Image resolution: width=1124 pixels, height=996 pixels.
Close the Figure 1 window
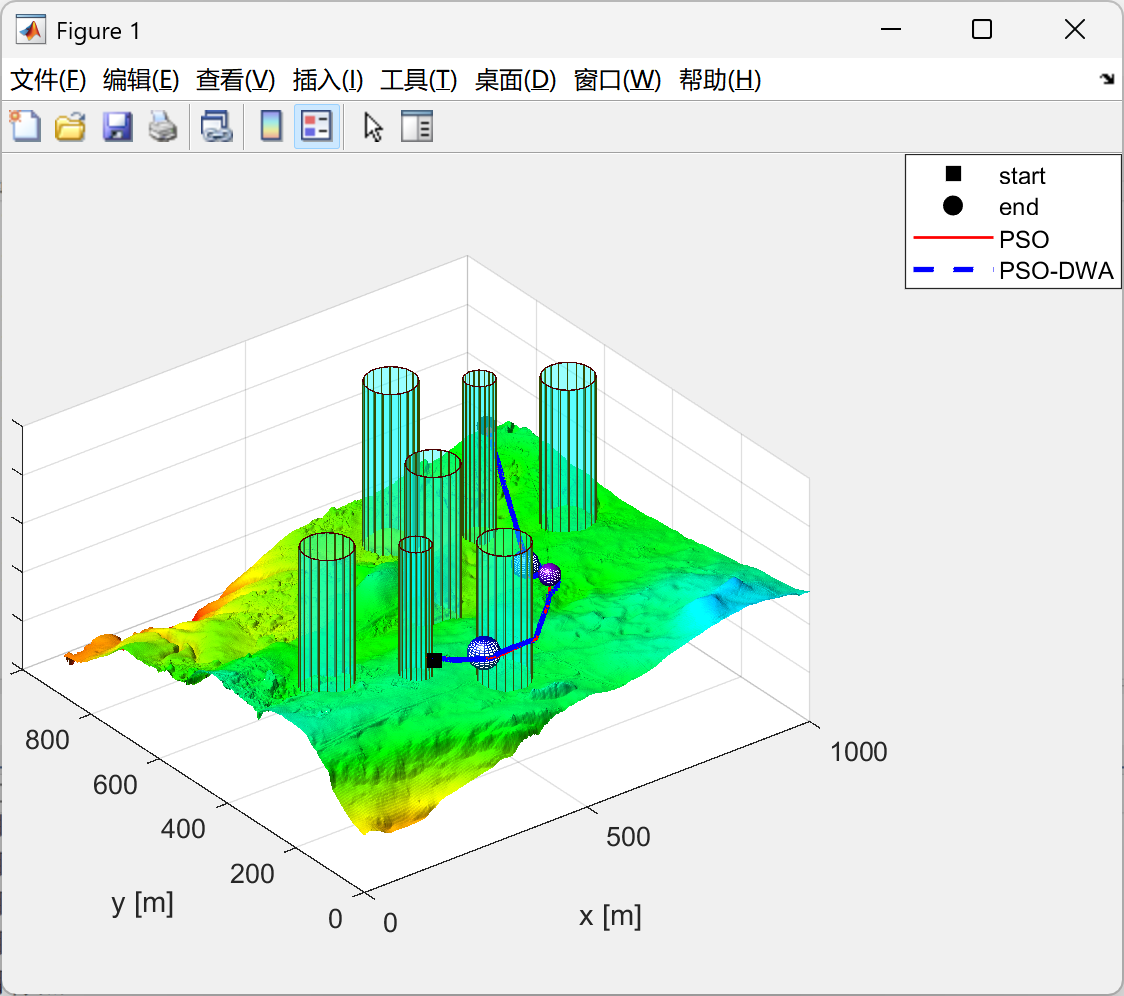(1075, 29)
